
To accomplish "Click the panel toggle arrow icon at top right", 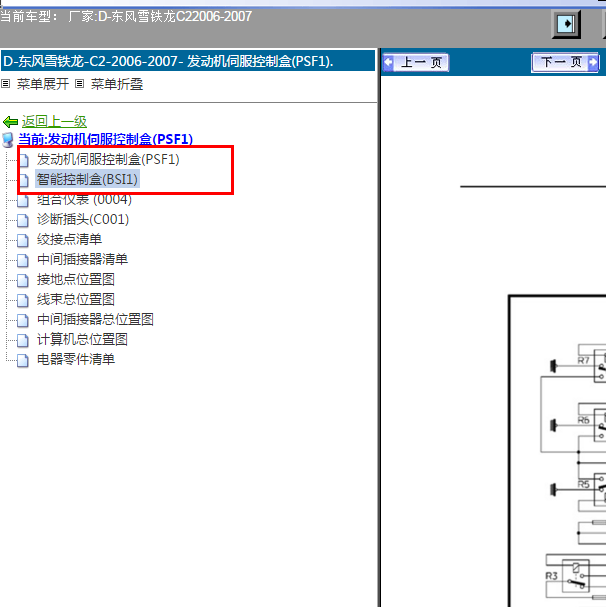I will (566, 24).
